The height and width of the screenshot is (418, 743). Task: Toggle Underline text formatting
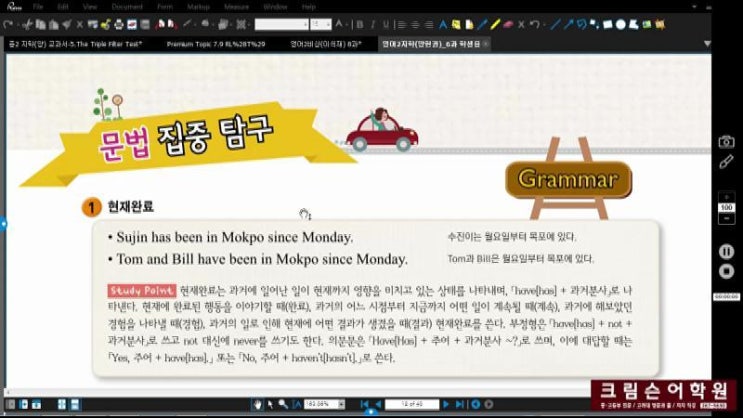[386, 24]
